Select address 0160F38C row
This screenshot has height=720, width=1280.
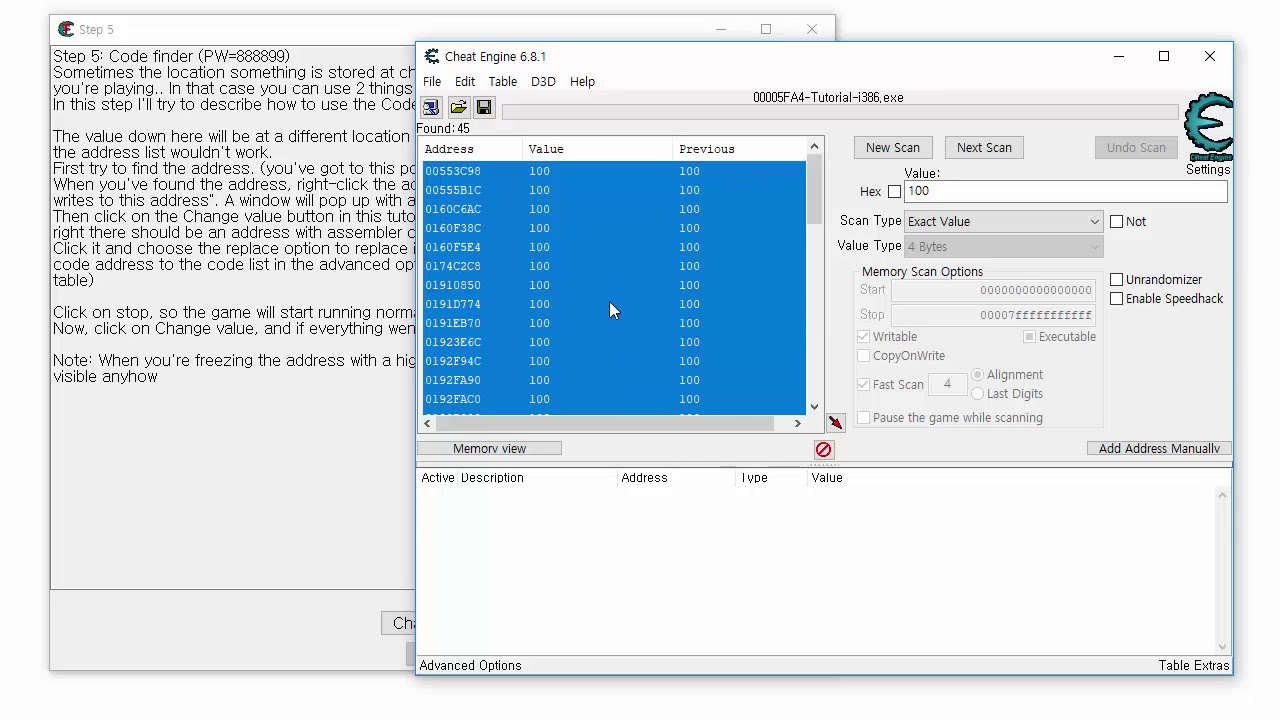click(x=613, y=229)
